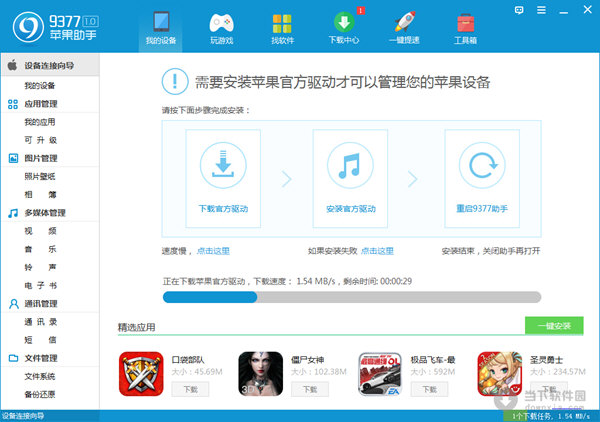Click 下载 button under 口袋部队
This screenshot has height=422, width=600.
[191, 389]
